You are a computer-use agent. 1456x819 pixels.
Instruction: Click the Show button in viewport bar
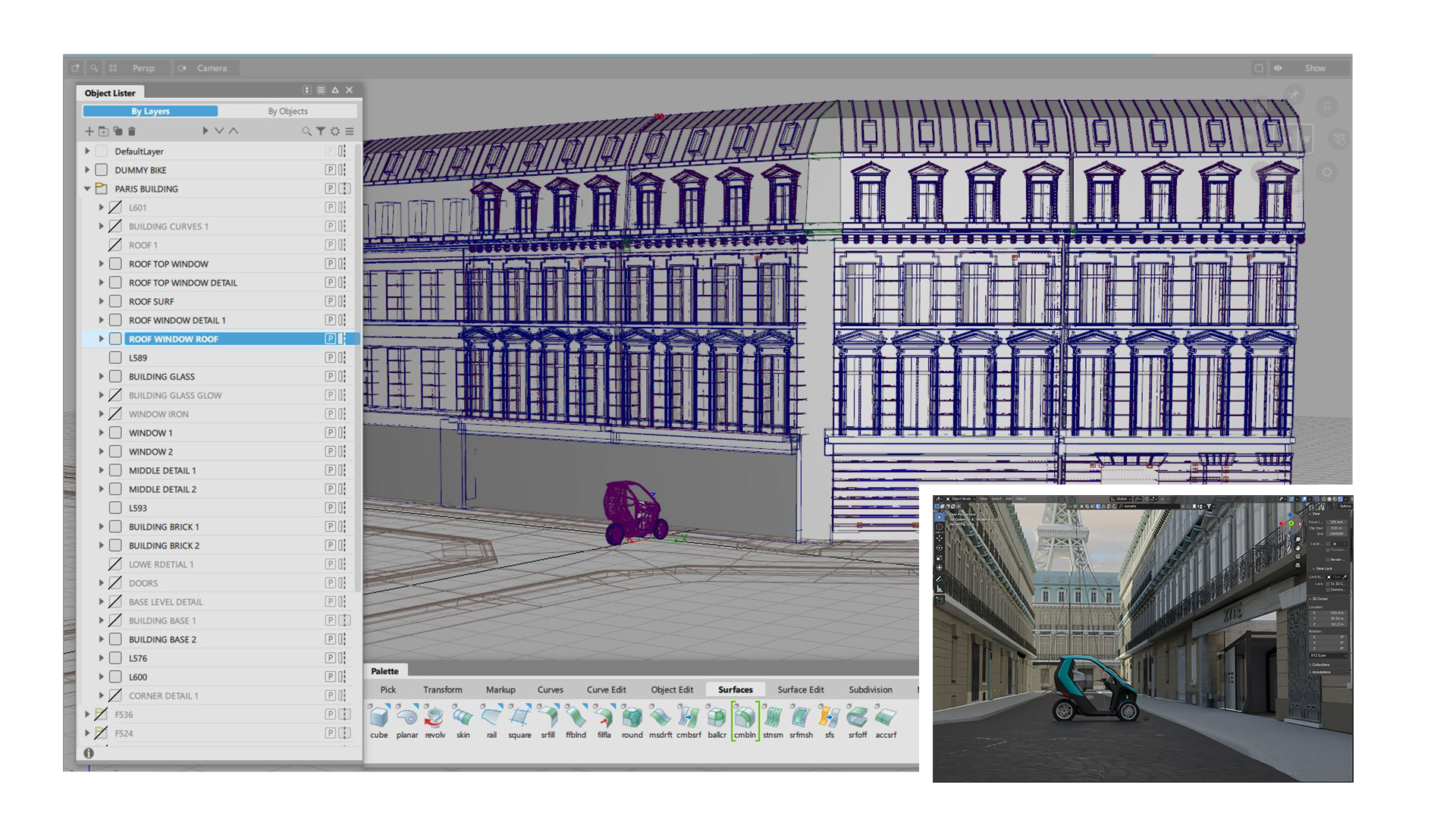point(1315,68)
